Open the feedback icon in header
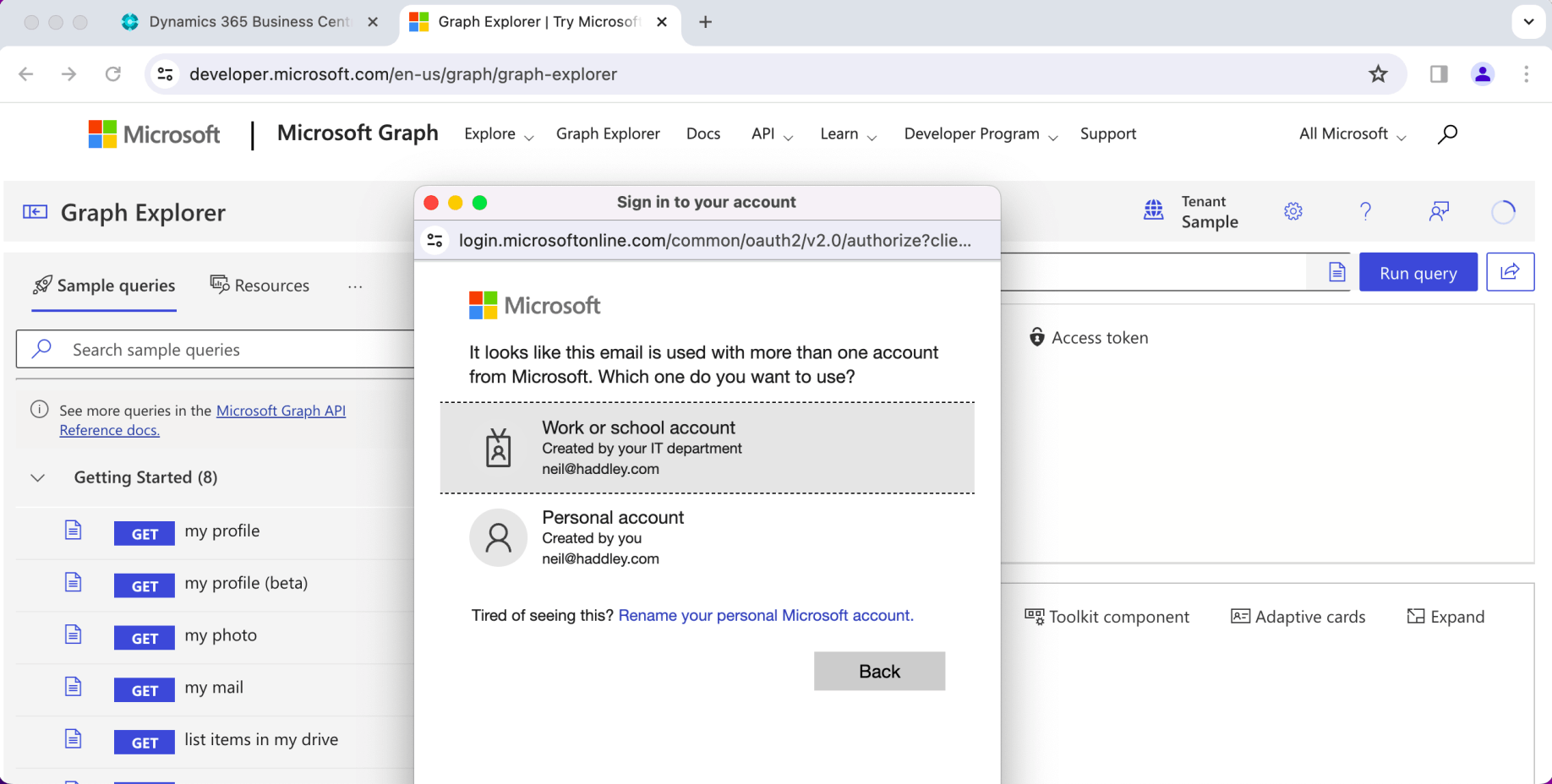 [1438, 211]
